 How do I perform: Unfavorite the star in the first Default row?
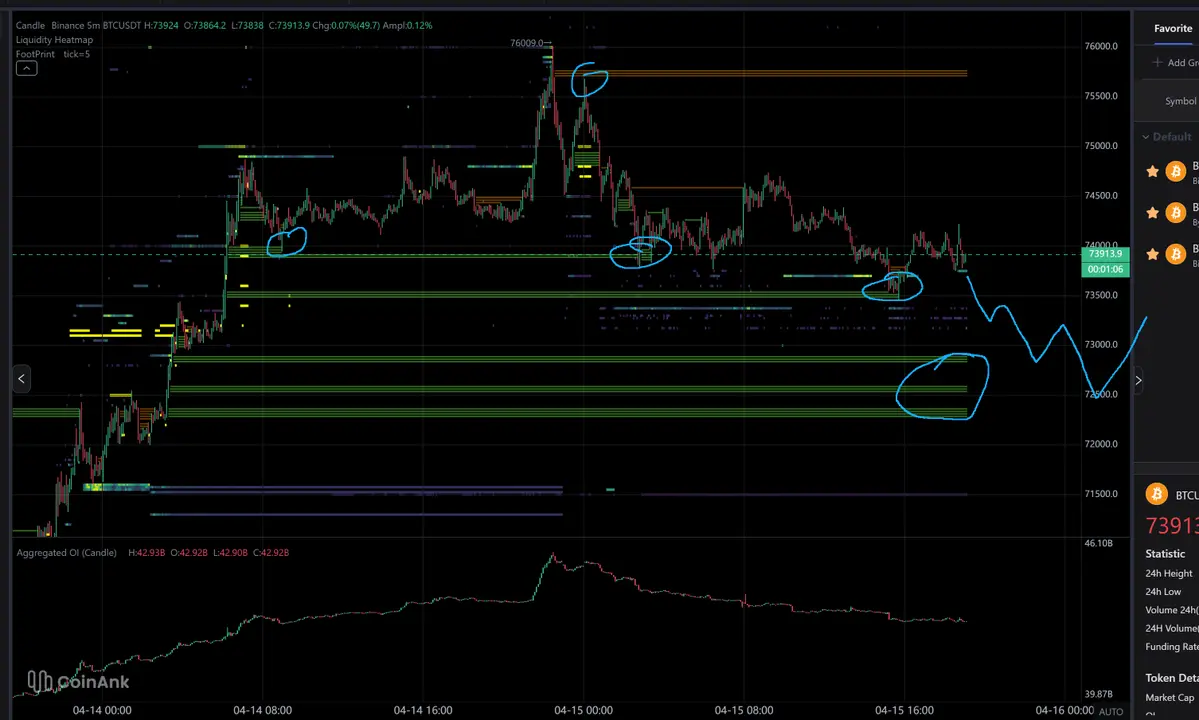coord(1152,171)
